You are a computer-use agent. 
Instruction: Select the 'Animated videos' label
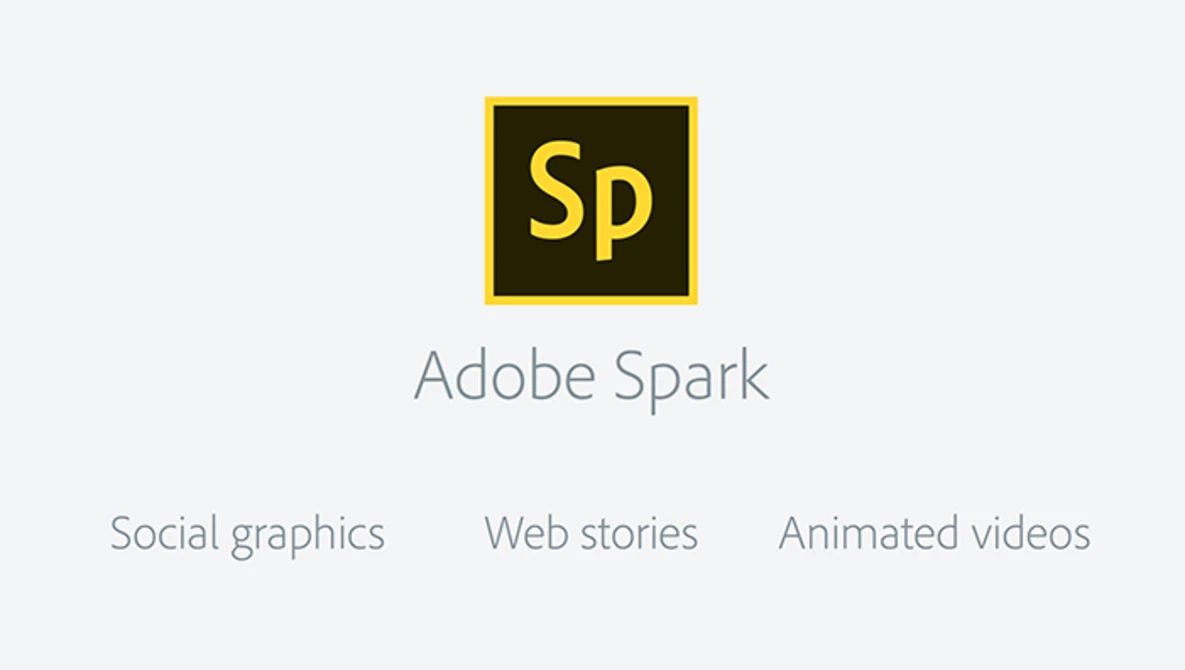pyautogui.click(x=934, y=533)
